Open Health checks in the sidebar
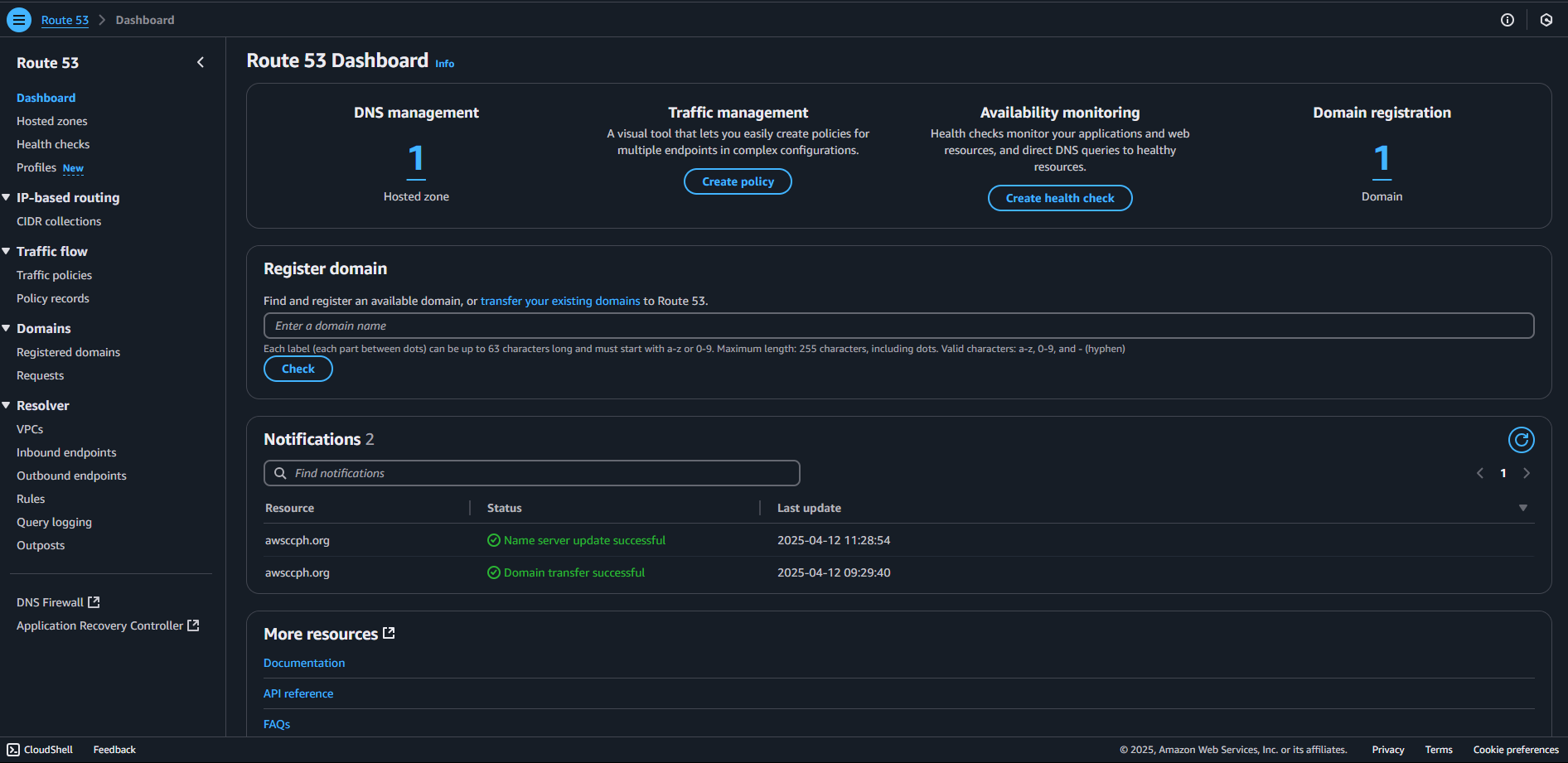 click(53, 144)
